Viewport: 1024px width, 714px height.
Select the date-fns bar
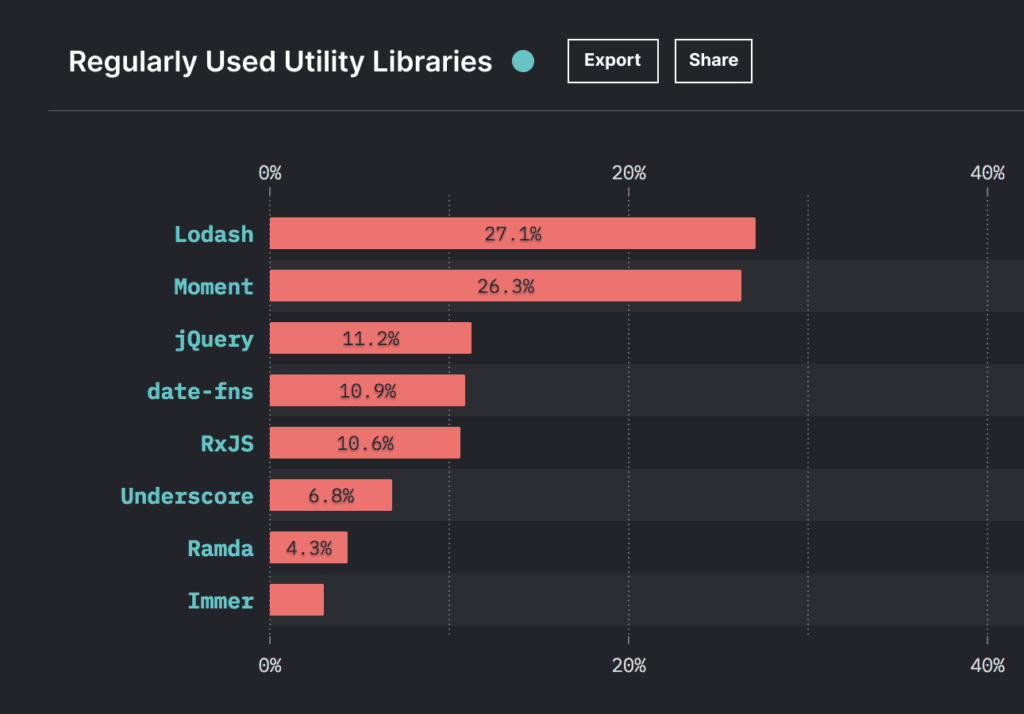click(x=365, y=390)
